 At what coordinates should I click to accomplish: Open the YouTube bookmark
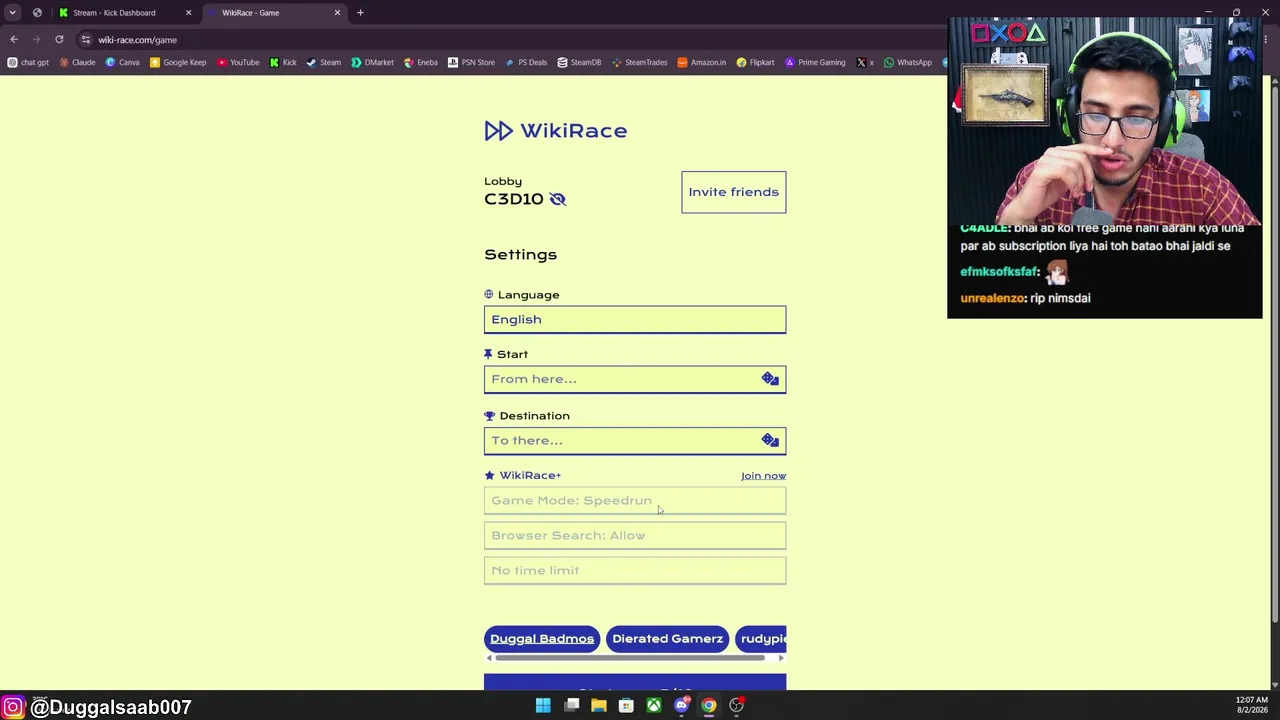coord(237,62)
